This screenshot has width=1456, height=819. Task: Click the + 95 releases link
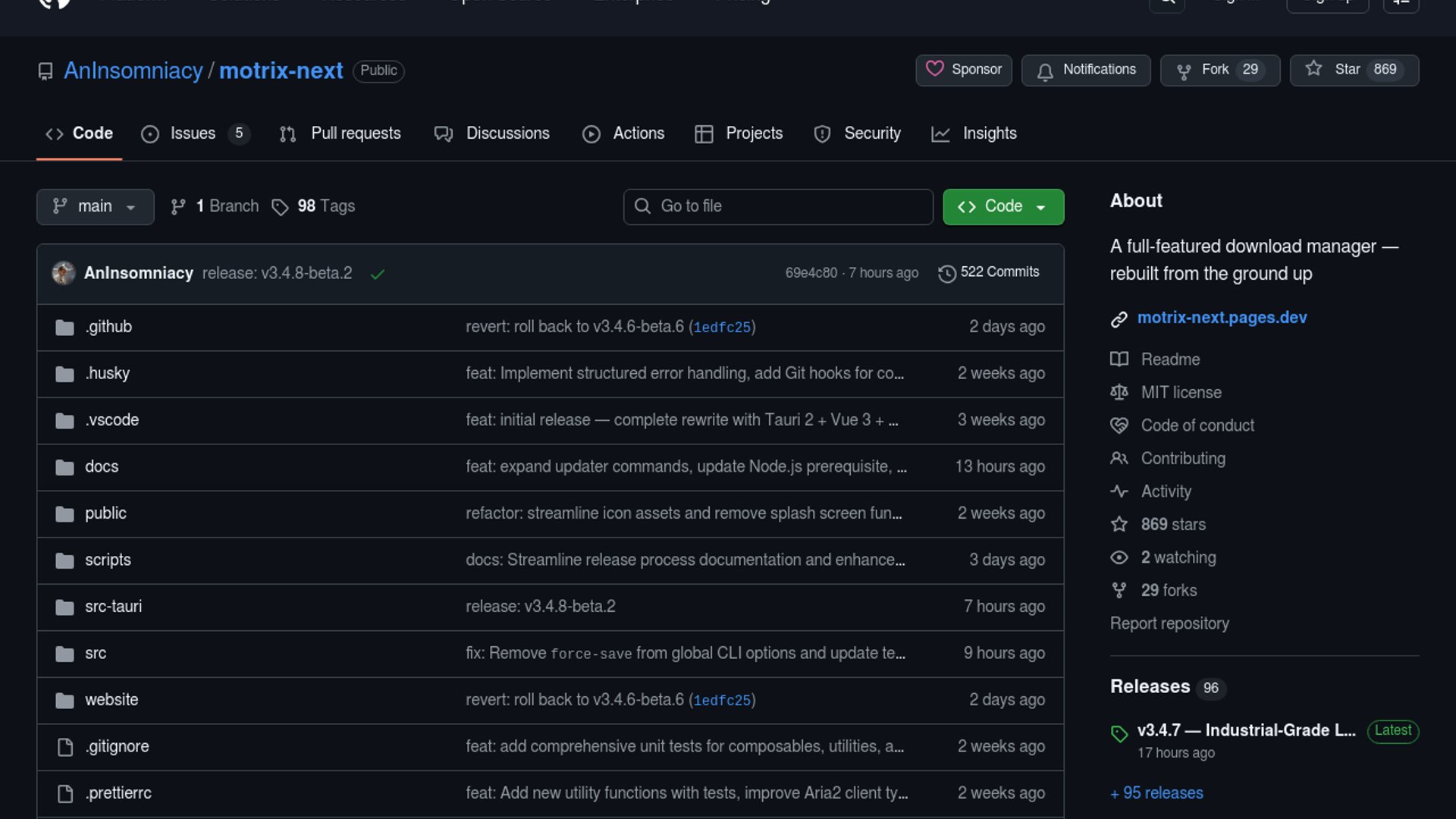[x=1156, y=793]
